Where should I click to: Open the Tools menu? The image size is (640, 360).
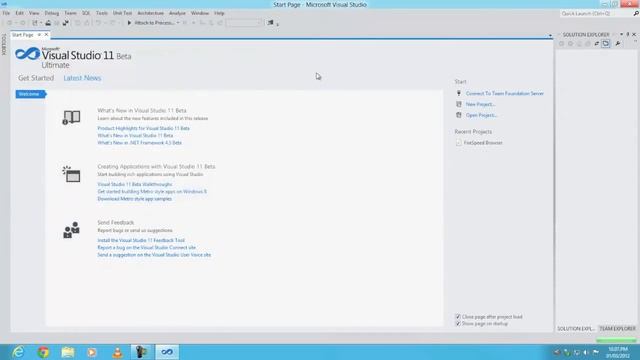point(102,13)
